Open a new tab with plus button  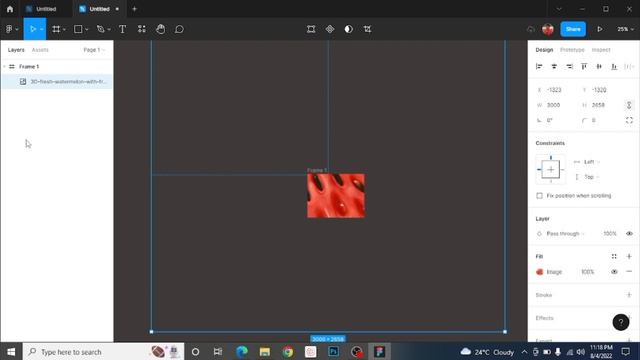pos(134,9)
